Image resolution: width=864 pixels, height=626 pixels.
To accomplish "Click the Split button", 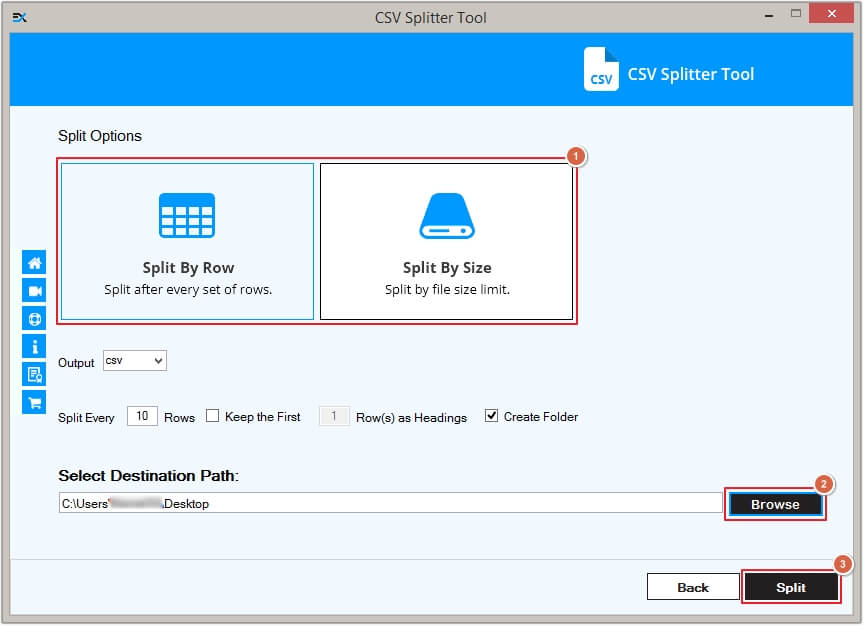I will [x=791, y=587].
